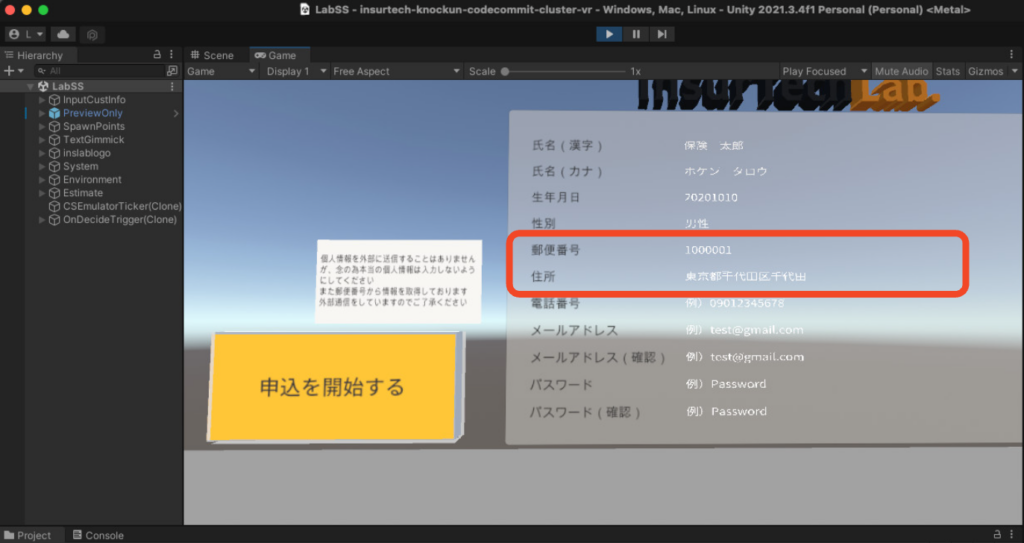This screenshot has width=1024, height=543.
Task: Click the Unity version control icon
Action: (x=92, y=34)
